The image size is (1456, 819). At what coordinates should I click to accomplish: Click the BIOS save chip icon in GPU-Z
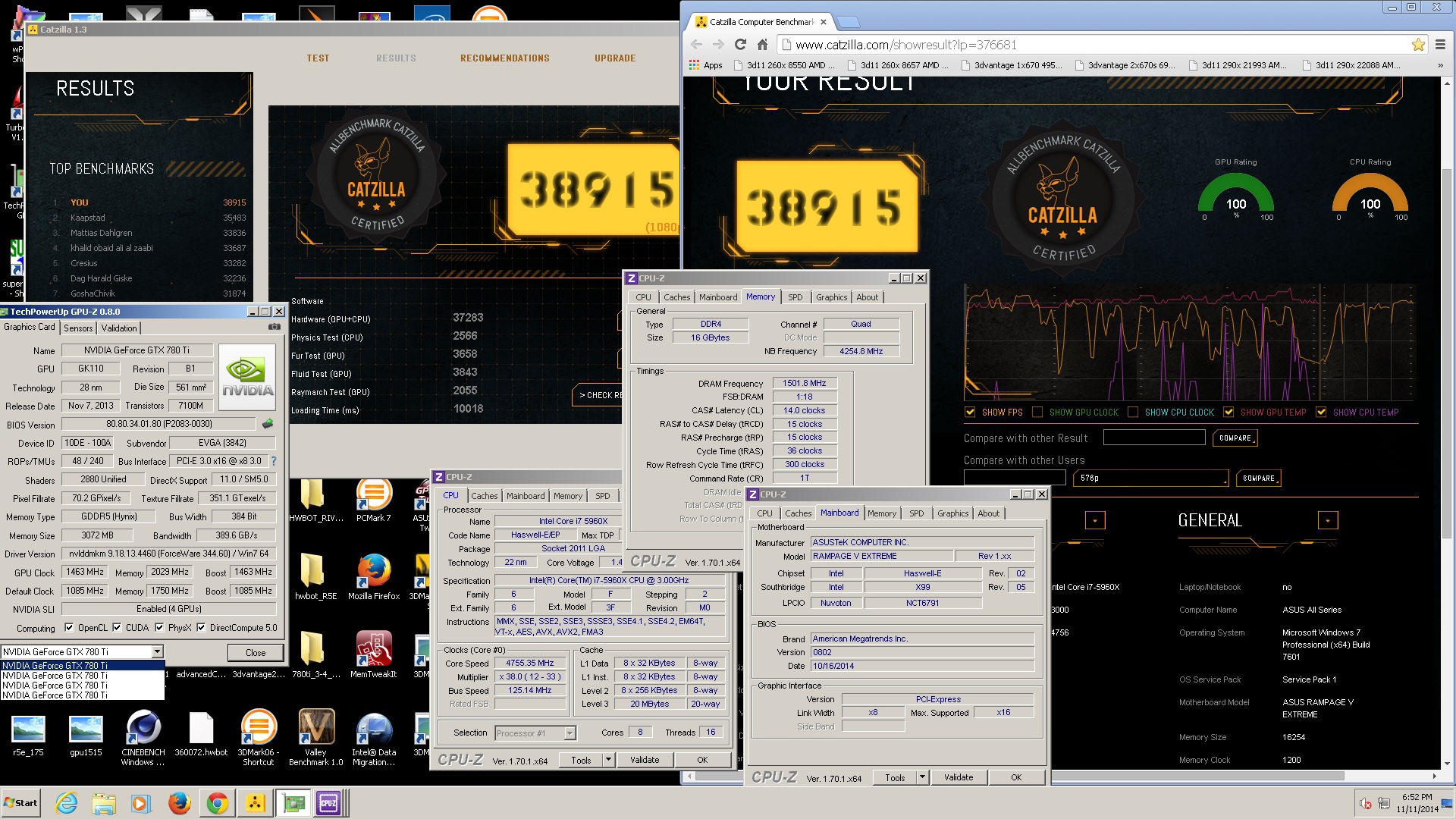267,424
